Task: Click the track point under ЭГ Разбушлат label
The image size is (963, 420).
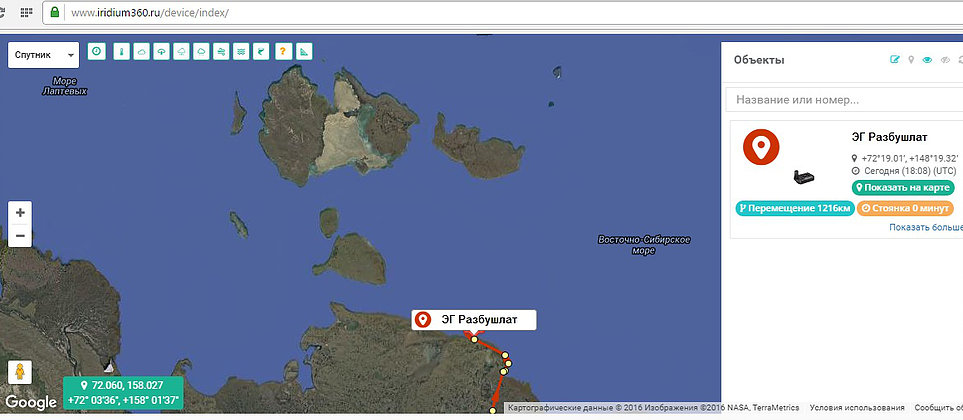Action: tap(474, 339)
